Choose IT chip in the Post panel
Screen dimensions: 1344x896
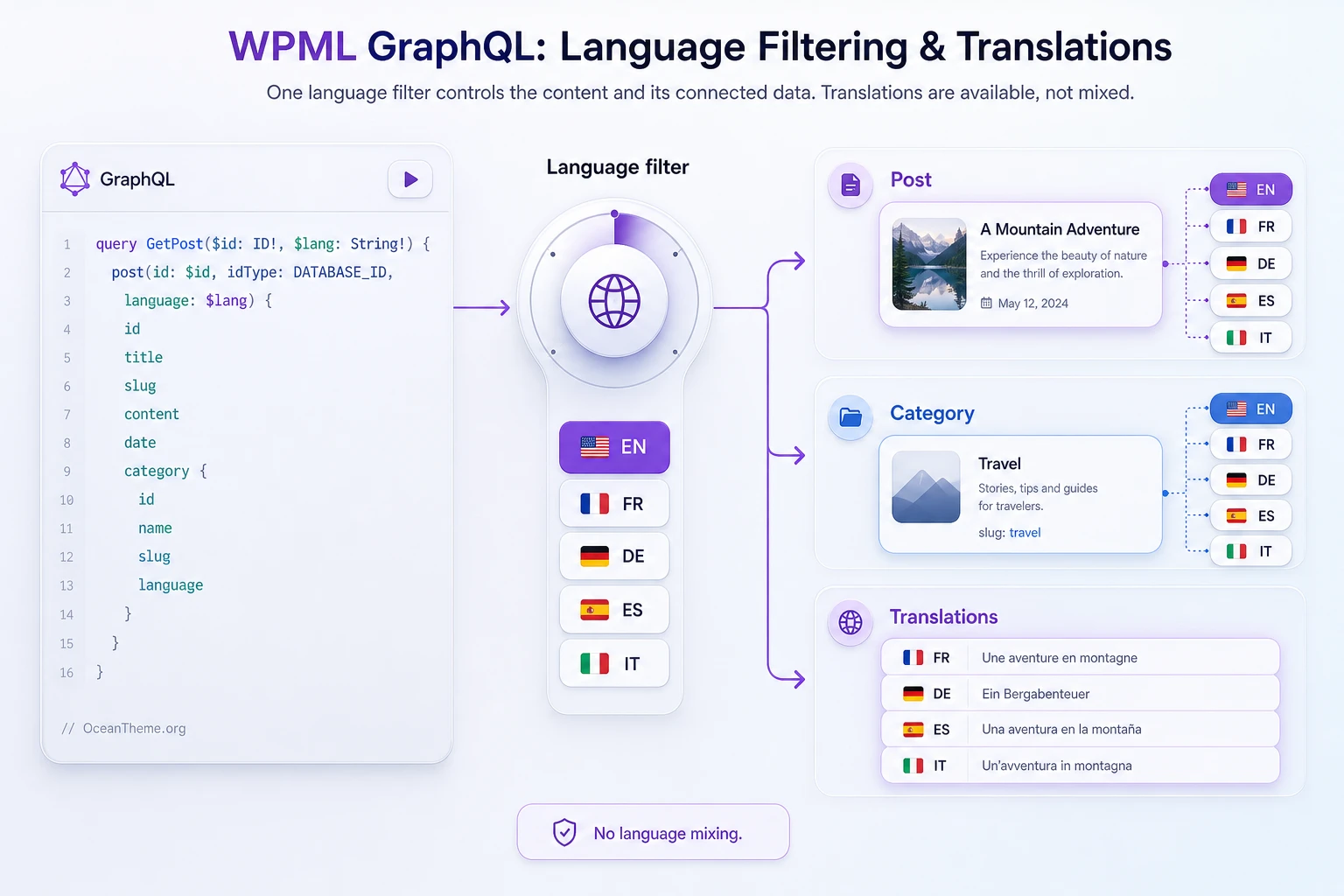click(x=1250, y=338)
